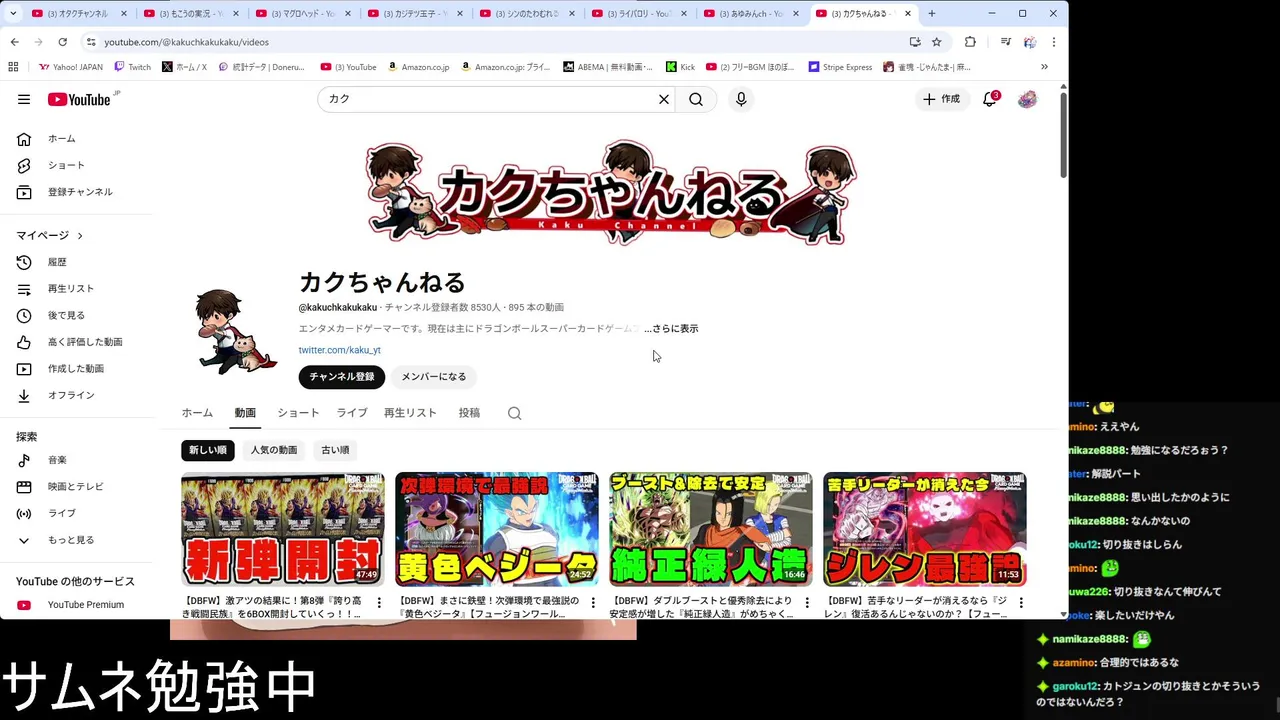Select the 古い順 sort chip
Screen dimensions: 1280x720
coord(335,450)
